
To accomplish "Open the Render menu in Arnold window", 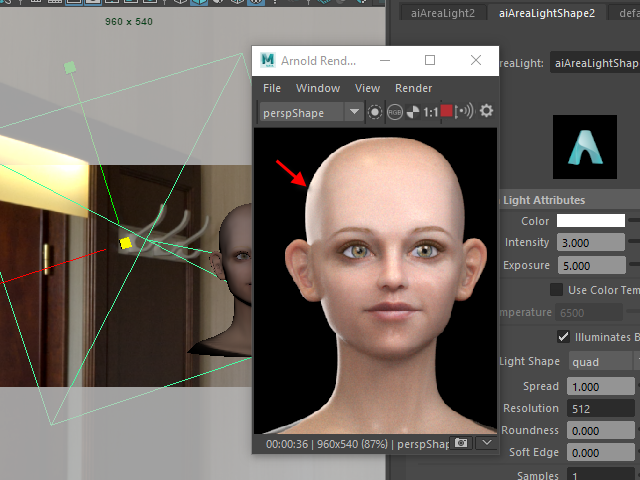I will pyautogui.click(x=413, y=88).
